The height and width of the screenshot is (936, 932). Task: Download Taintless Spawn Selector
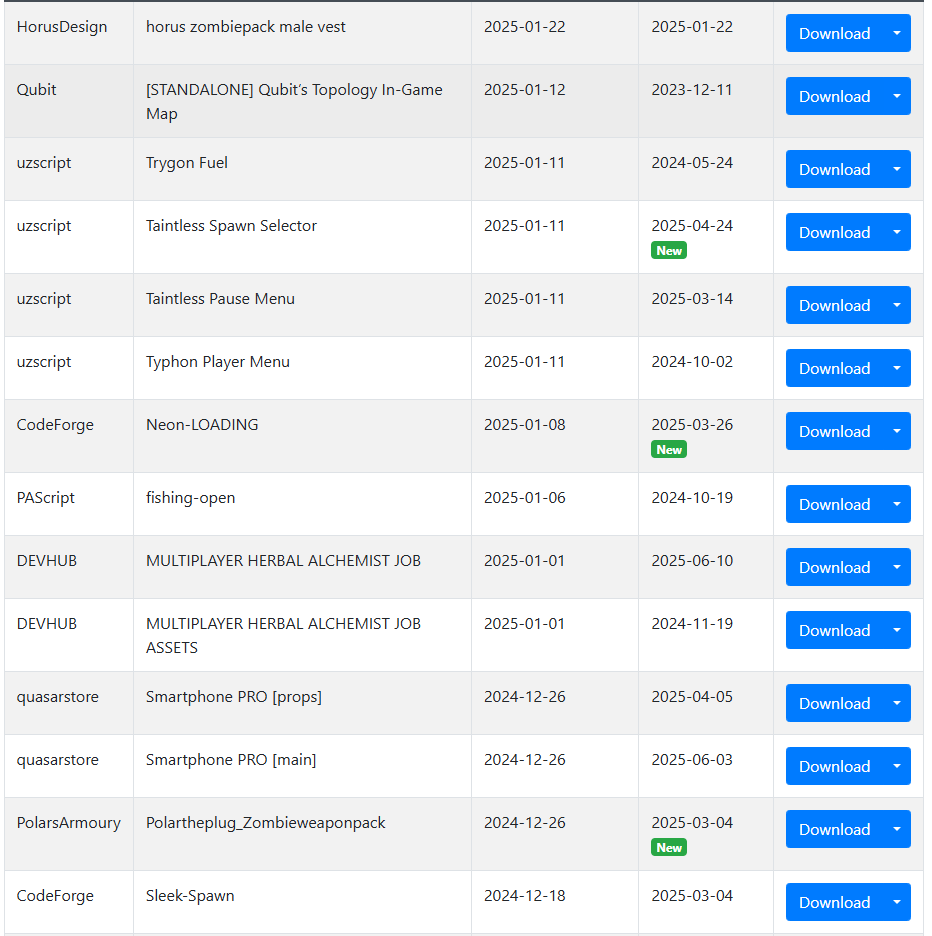pos(834,232)
